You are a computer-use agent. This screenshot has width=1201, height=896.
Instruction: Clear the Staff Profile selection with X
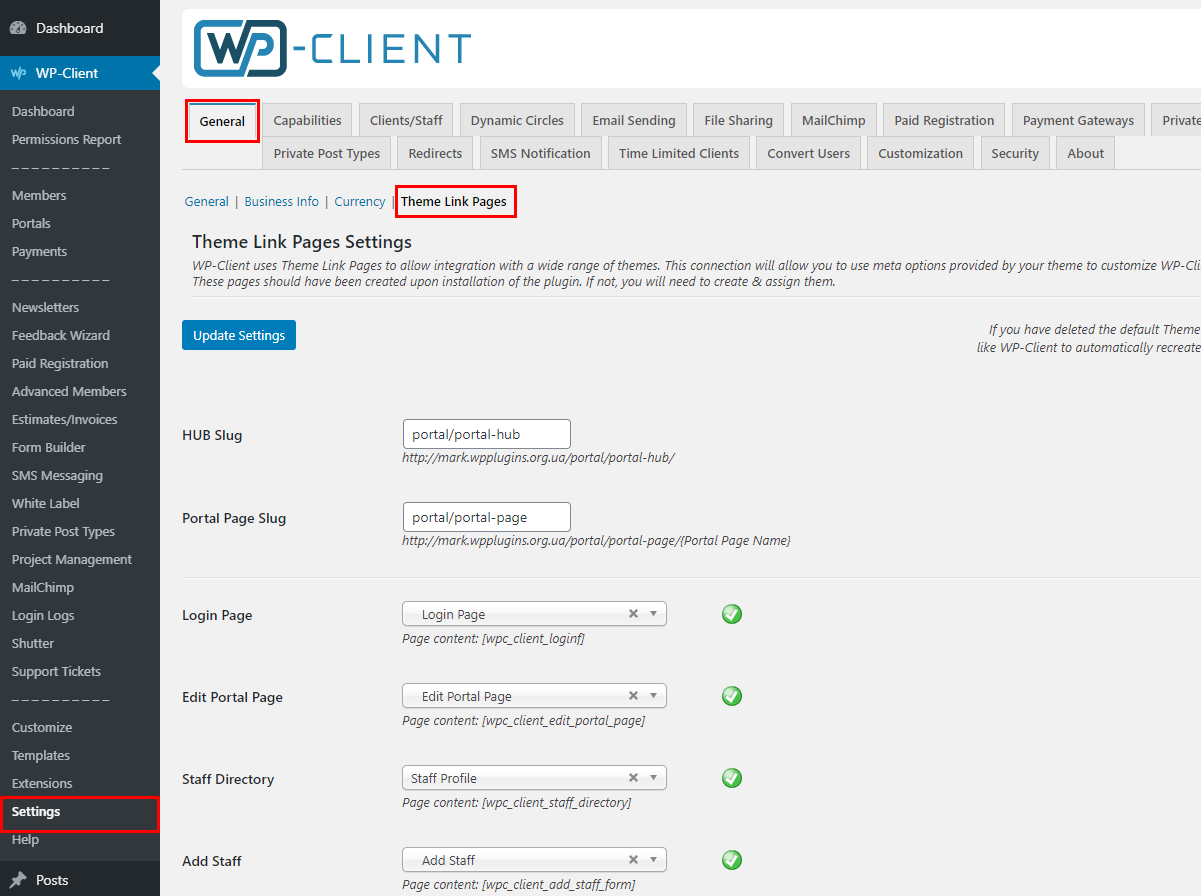pos(633,778)
